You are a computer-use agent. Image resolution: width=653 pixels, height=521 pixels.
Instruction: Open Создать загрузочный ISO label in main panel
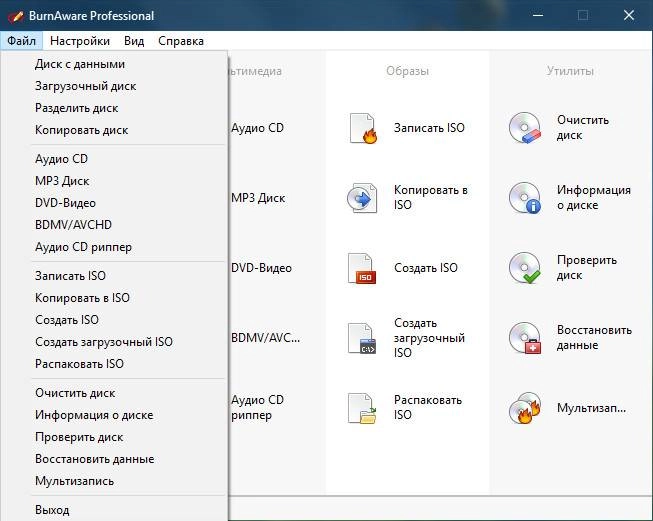pos(429,338)
